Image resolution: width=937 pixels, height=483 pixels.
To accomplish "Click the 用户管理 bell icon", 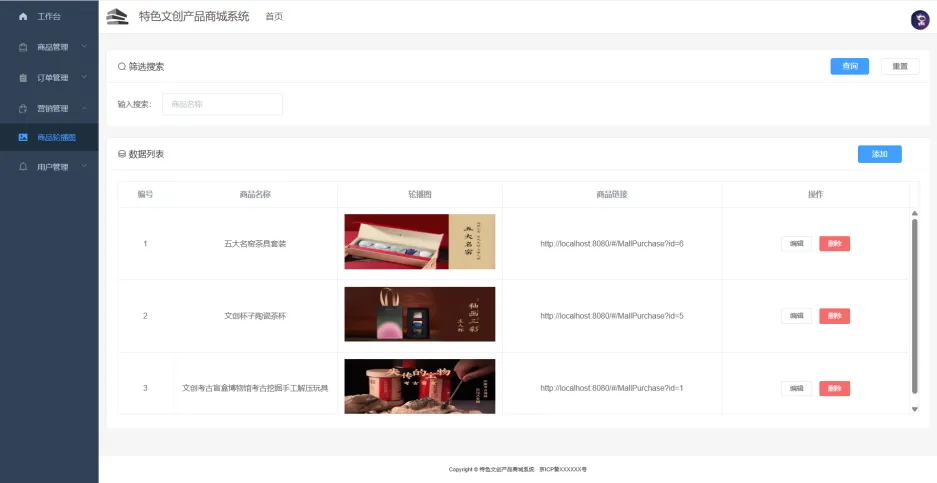I will pos(23,167).
